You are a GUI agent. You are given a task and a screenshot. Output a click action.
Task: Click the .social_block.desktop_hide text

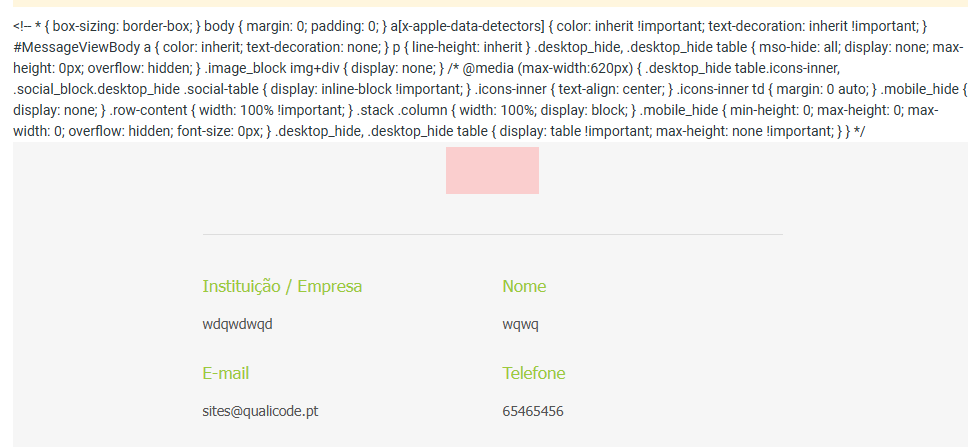tap(96, 90)
